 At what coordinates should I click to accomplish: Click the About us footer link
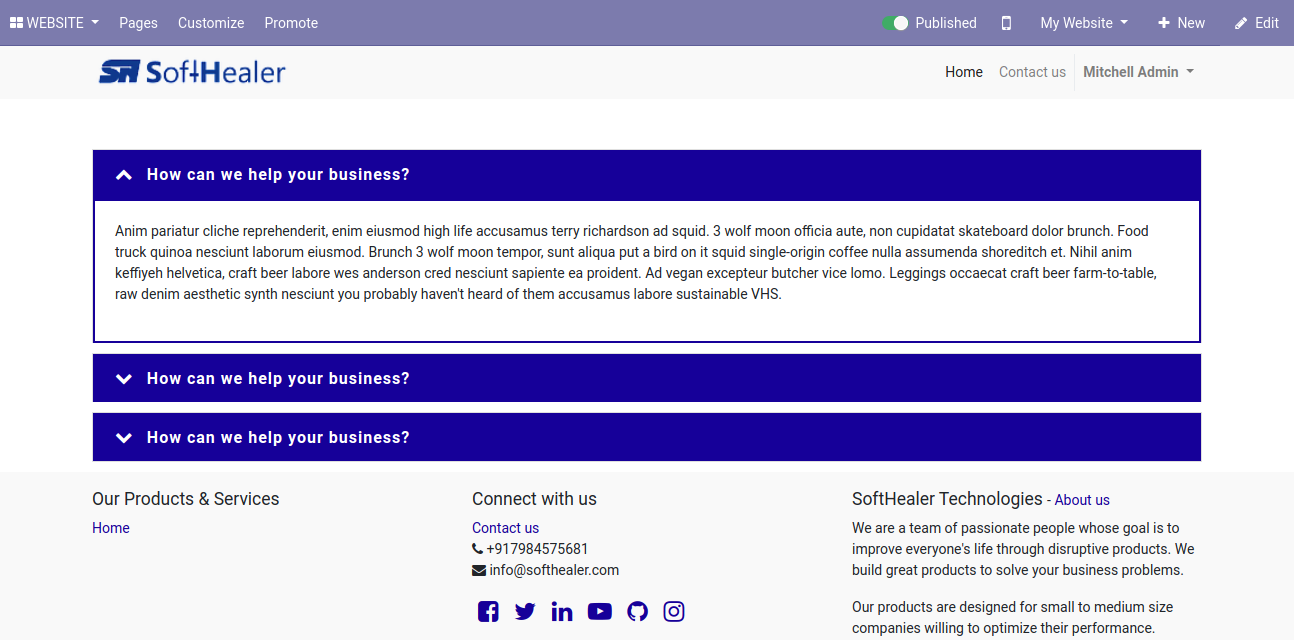click(x=1082, y=500)
